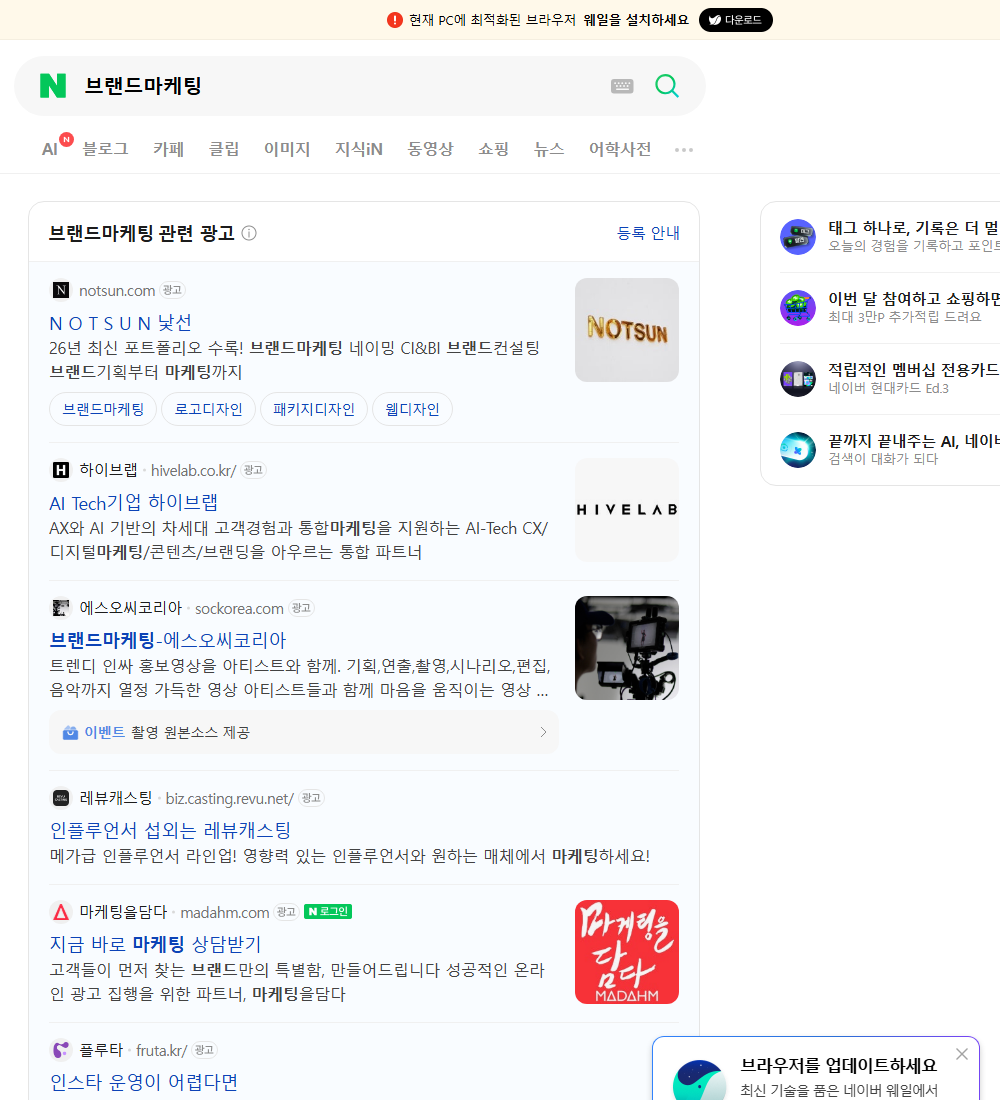Switch to the 클립 tab

coord(224,149)
